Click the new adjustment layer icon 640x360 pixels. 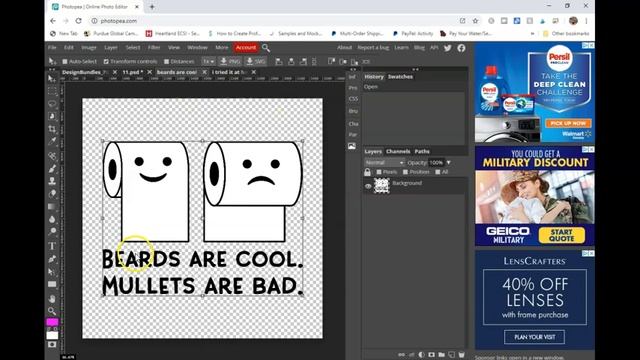[x=421, y=354]
